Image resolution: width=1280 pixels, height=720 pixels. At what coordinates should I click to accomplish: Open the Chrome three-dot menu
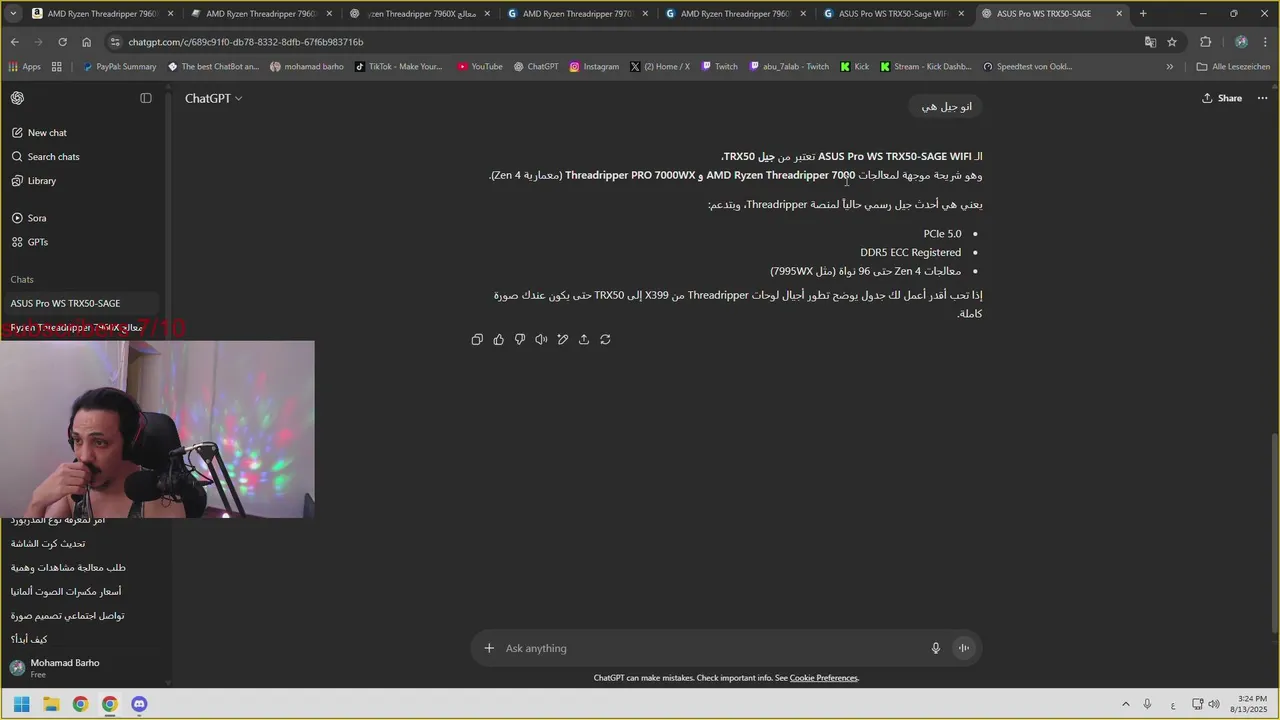coord(1265,42)
